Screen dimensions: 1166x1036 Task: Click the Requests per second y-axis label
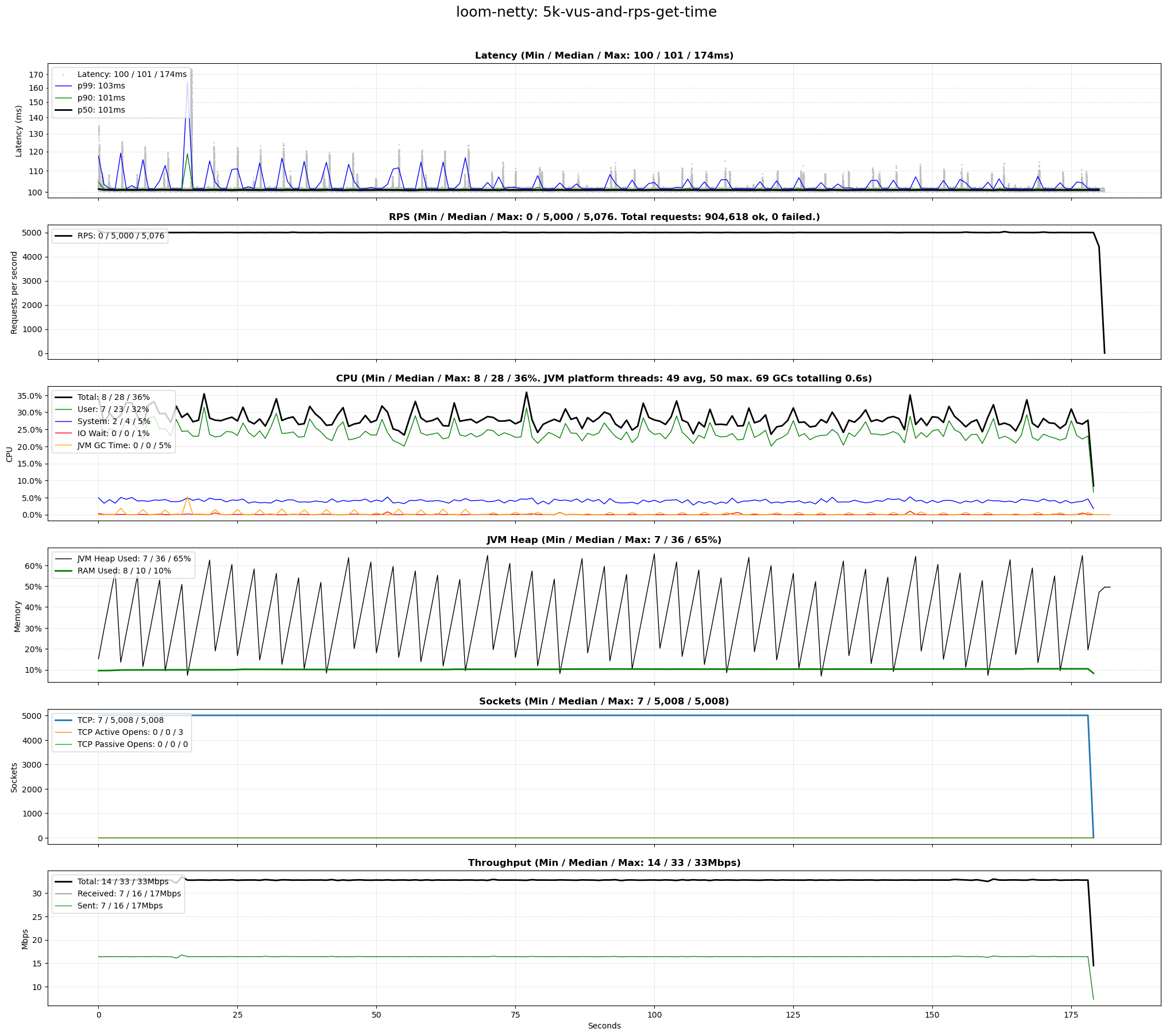point(14,292)
